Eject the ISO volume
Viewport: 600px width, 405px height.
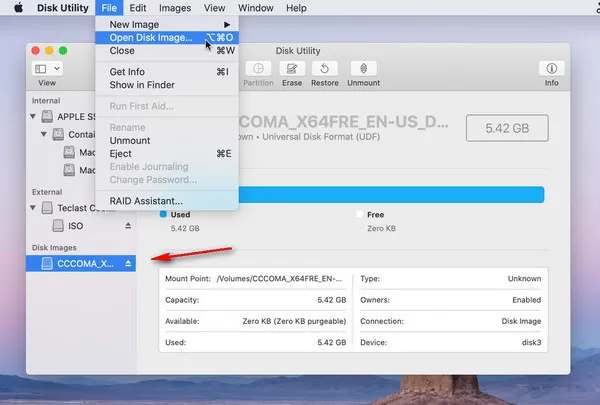coord(128,226)
